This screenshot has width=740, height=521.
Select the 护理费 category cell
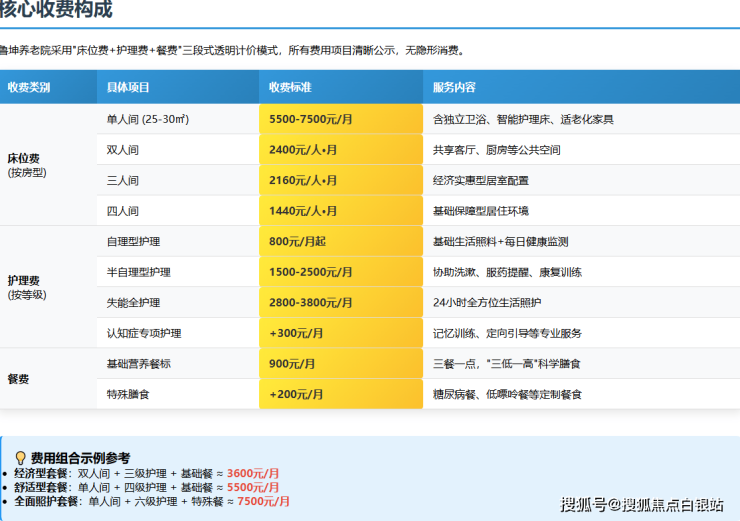pos(24,287)
